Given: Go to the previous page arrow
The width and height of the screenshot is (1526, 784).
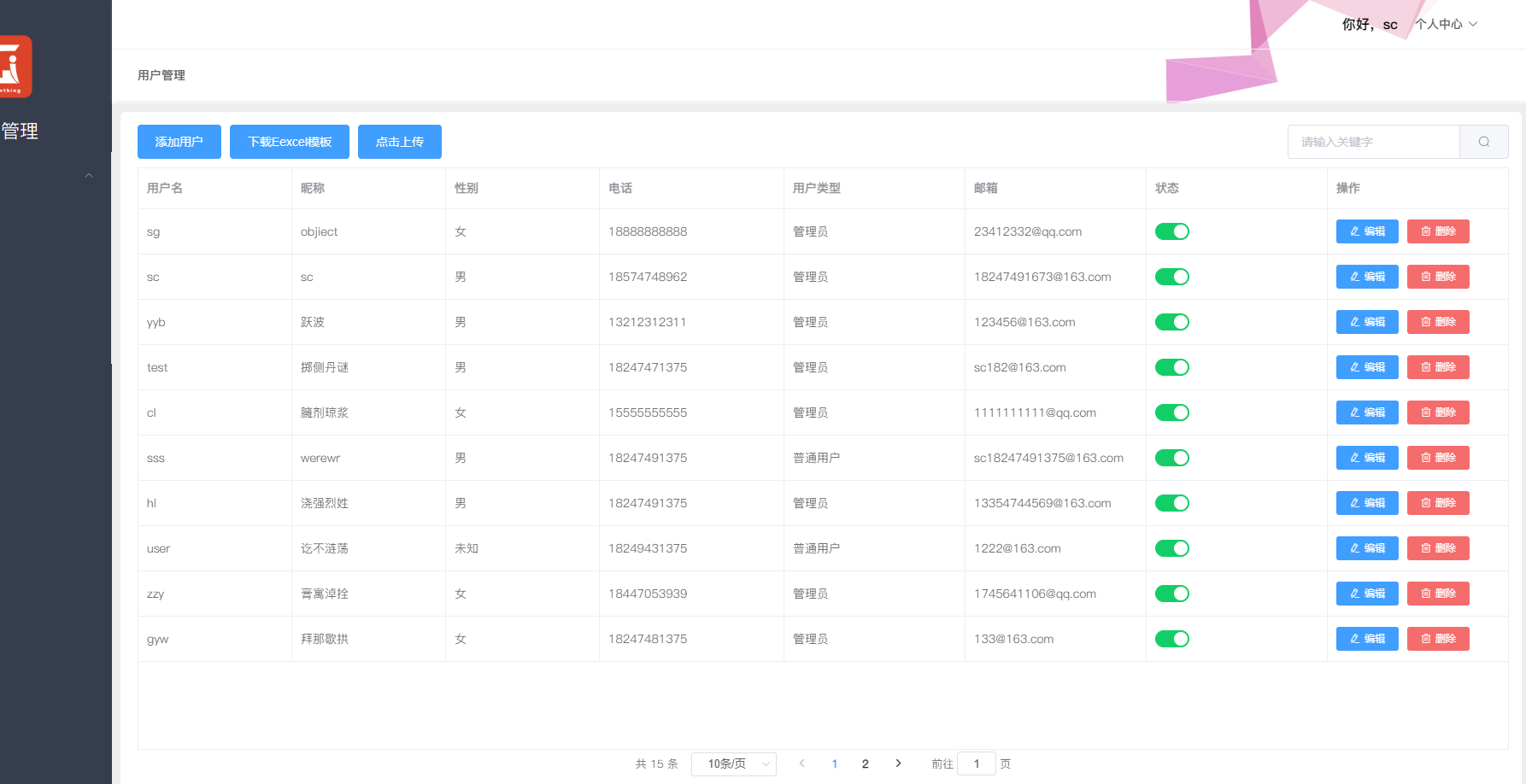Looking at the screenshot, I should click(x=801, y=764).
